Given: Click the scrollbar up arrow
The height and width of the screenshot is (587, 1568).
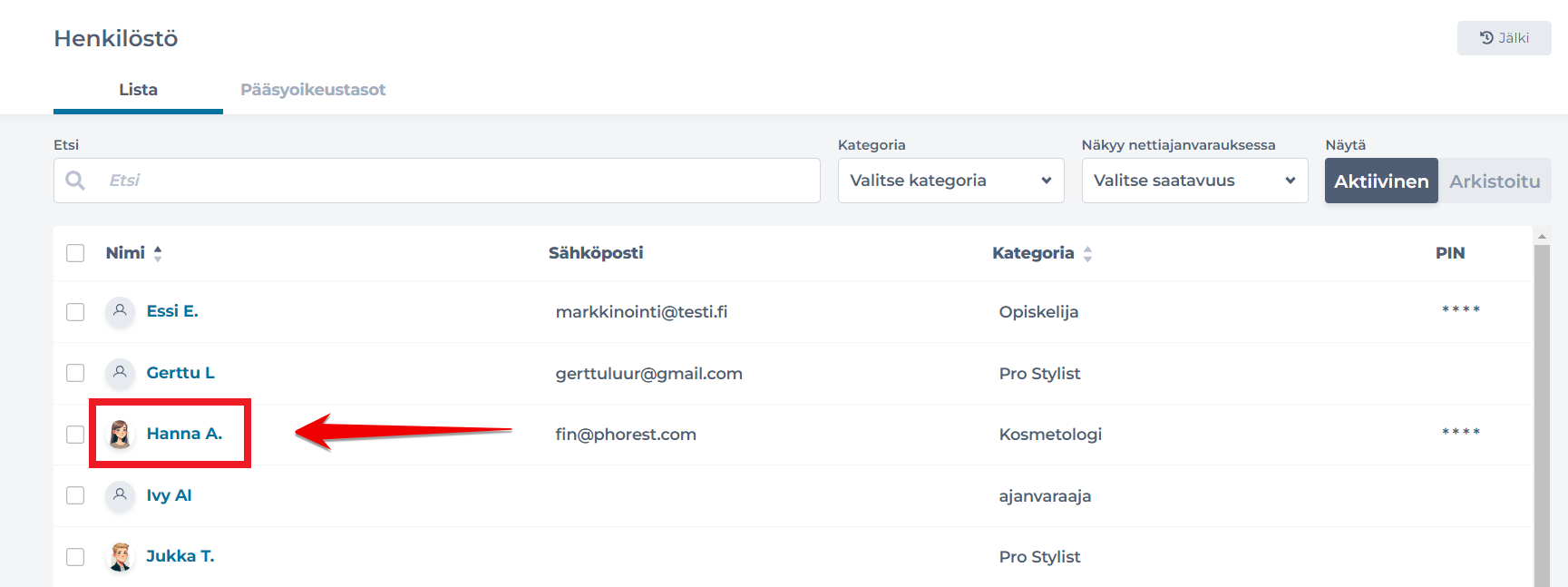Looking at the screenshot, I should [x=1542, y=236].
